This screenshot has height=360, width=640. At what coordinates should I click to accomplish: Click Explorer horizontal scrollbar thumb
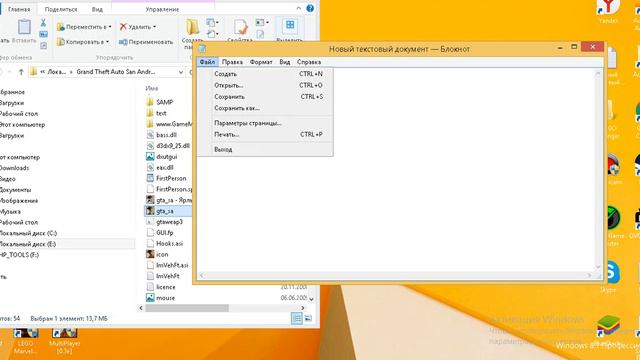187,308
